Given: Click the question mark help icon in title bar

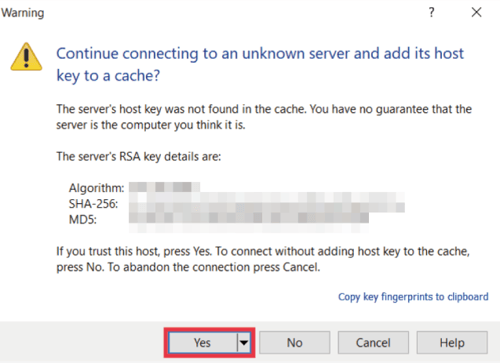Looking at the screenshot, I should tap(431, 12).
